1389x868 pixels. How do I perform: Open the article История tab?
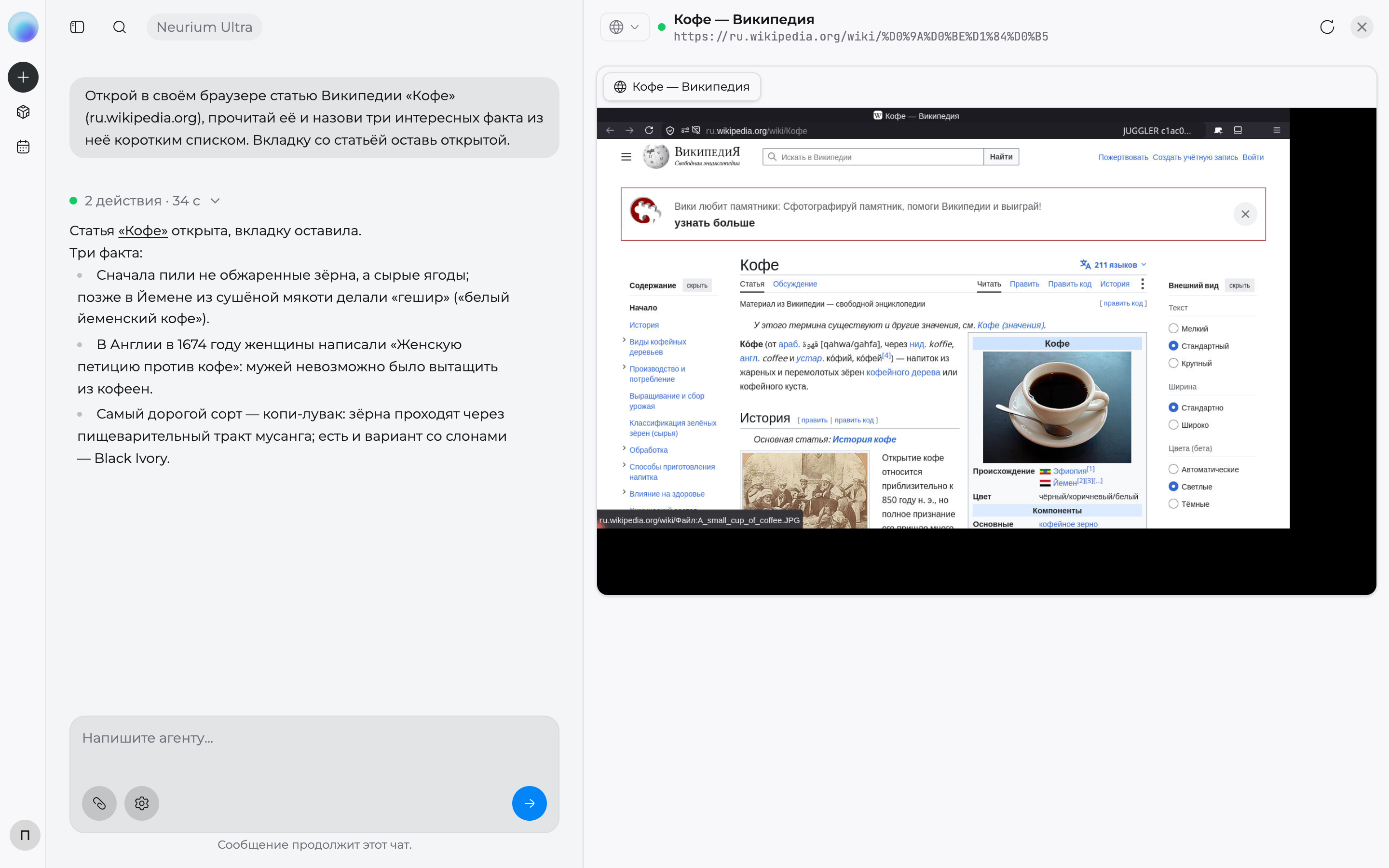(1115, 284)
